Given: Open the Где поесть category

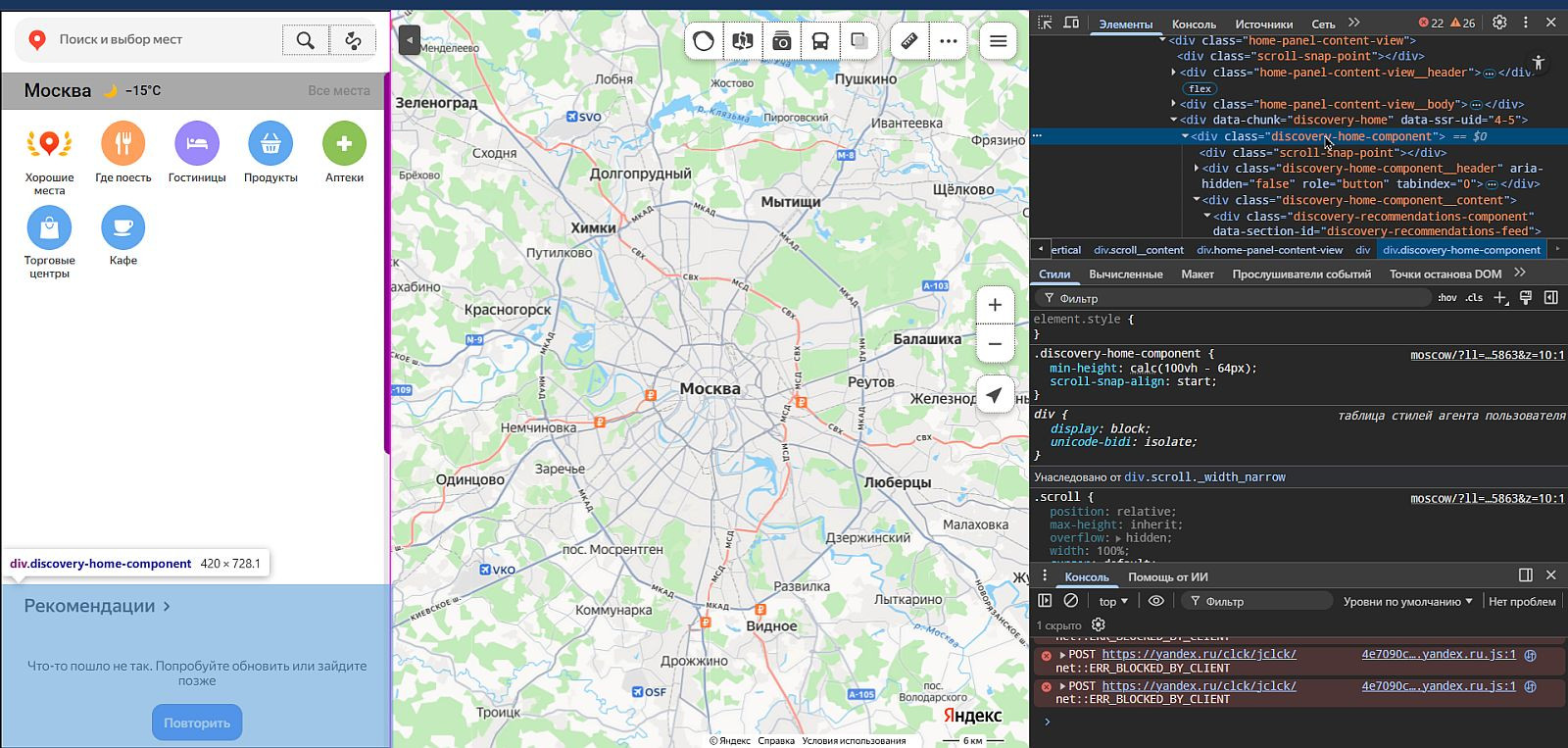Looking at the screenshot, I should pos(123,152).
